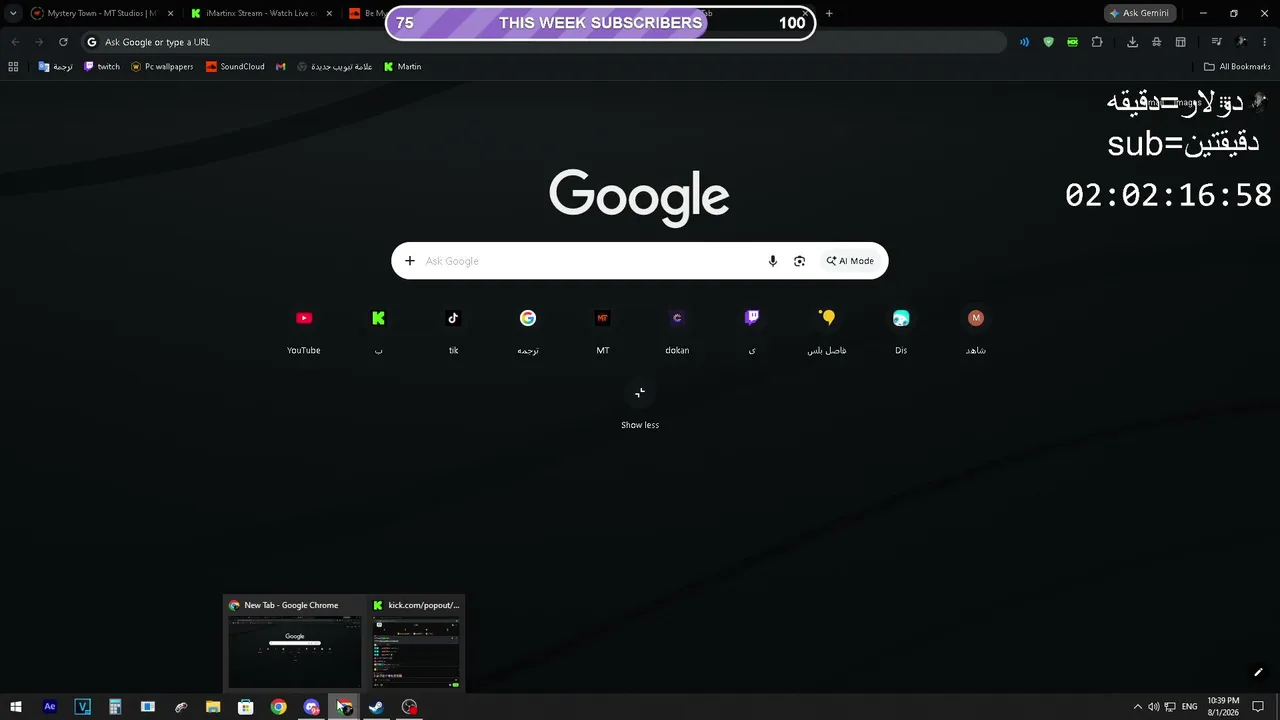Click the plus icon in the search box
Screen dimensions: 1280x720
(409, 261)
